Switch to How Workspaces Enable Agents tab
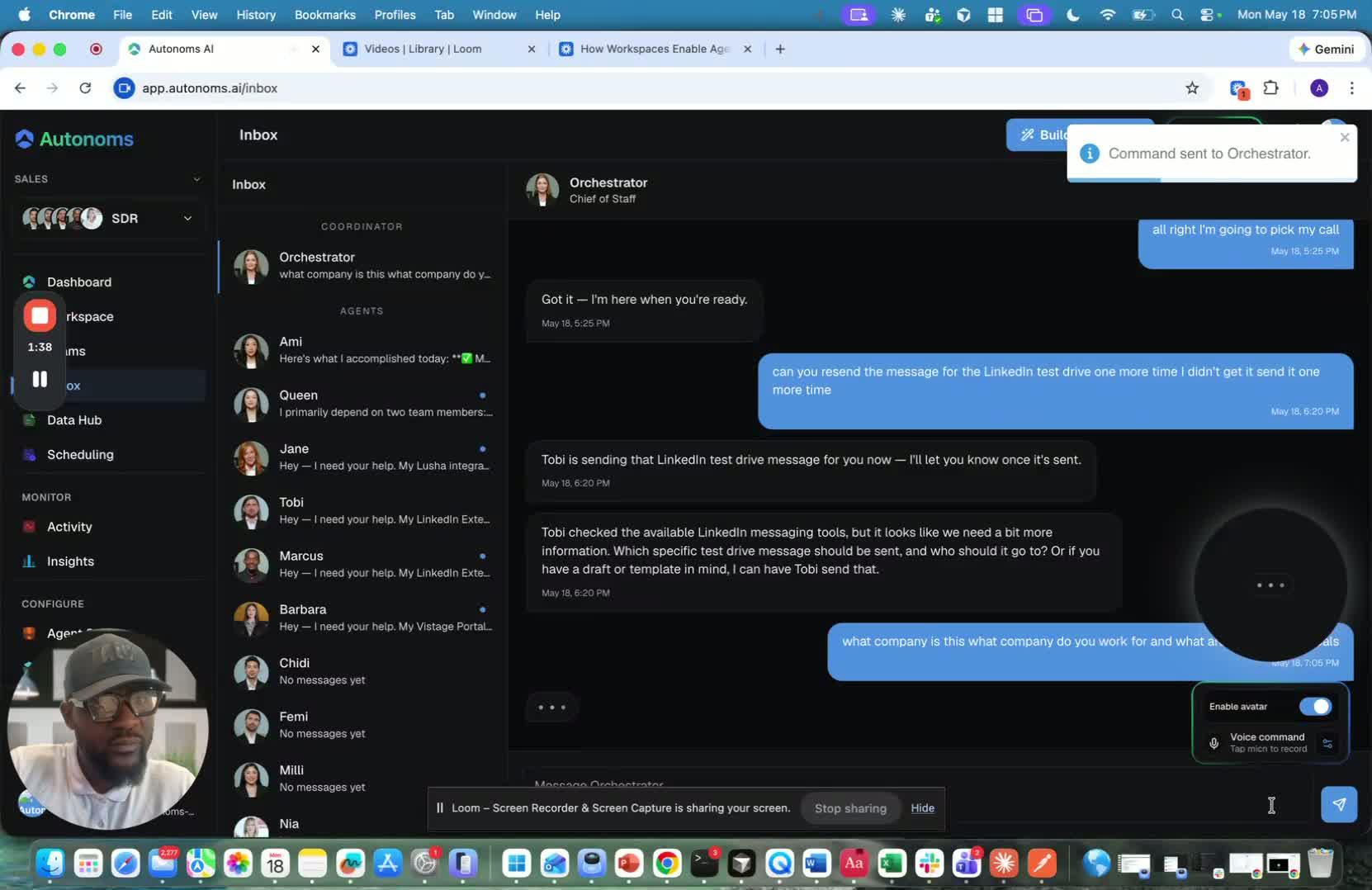Image resolution: width=1372 pixels, height=890 pixels. 655,49
